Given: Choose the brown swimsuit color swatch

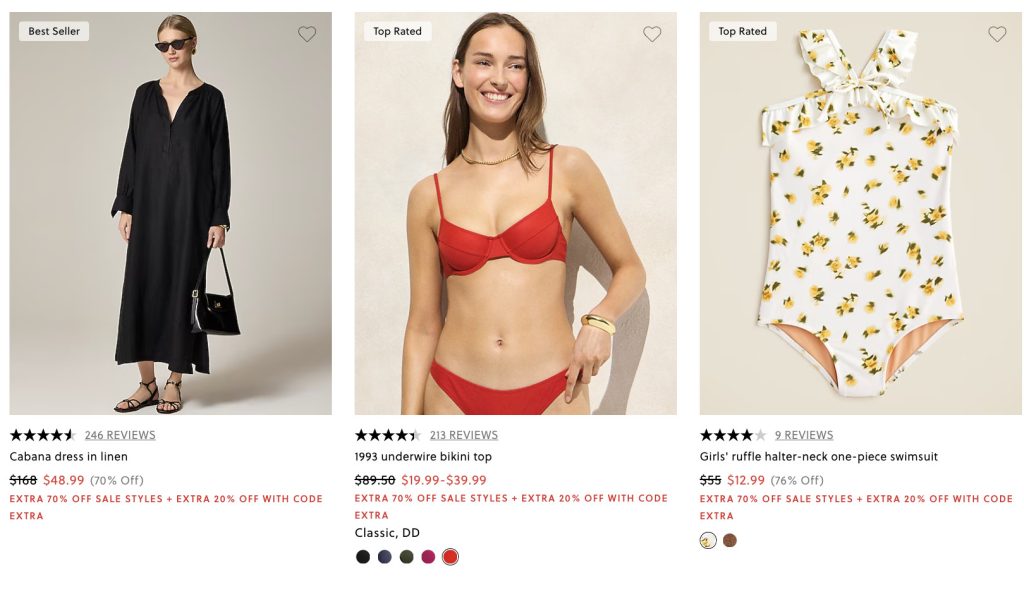Looking at the screenshot, I should (x=730, y=541).
